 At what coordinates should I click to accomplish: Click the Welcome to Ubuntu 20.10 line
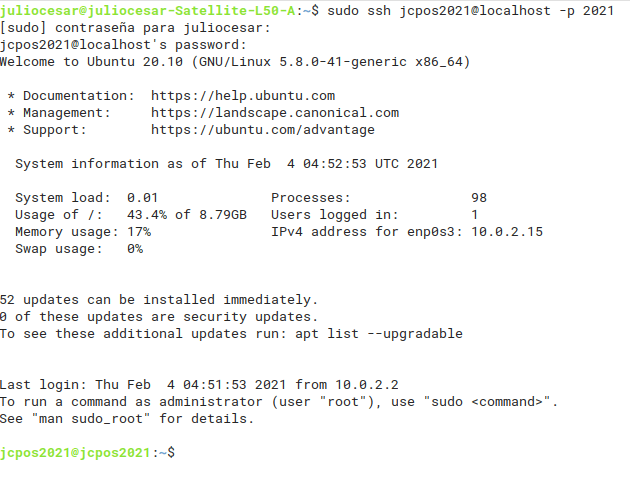pyautogui.click(x=234, y=62)
